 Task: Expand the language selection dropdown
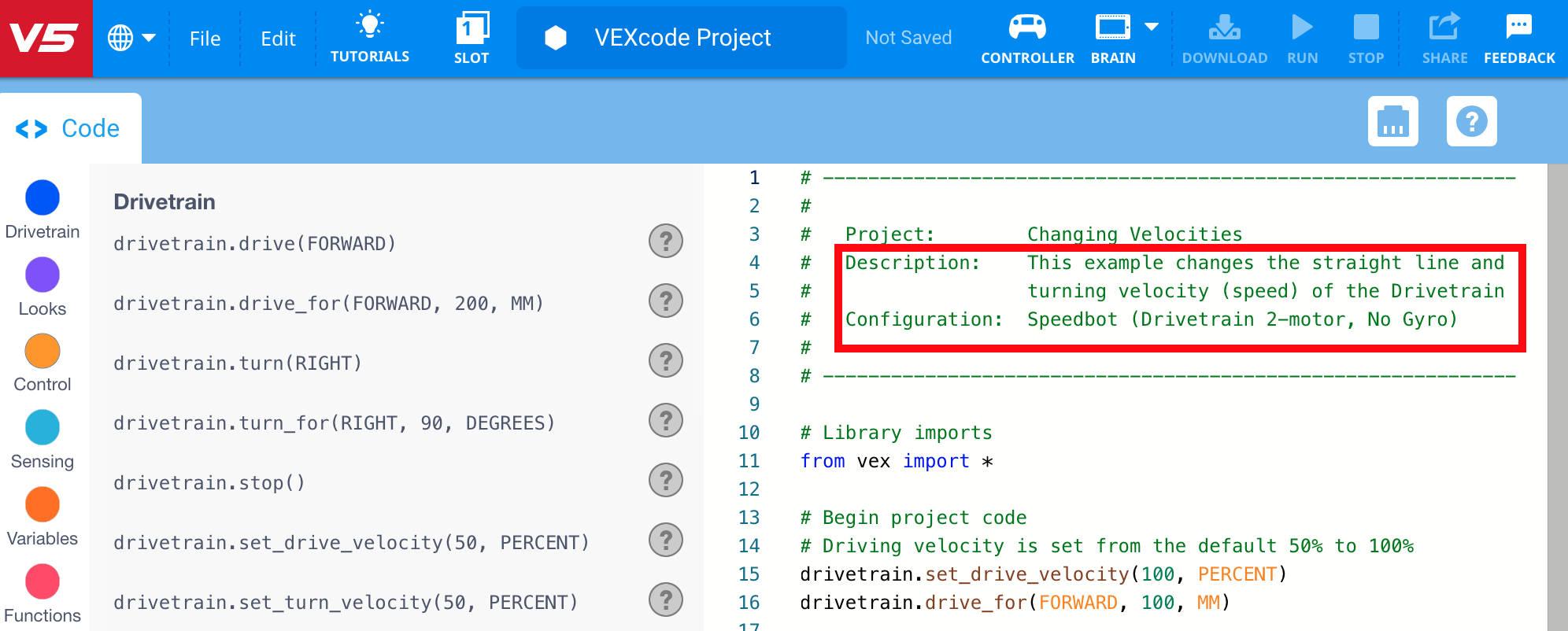tap(132, 37)
